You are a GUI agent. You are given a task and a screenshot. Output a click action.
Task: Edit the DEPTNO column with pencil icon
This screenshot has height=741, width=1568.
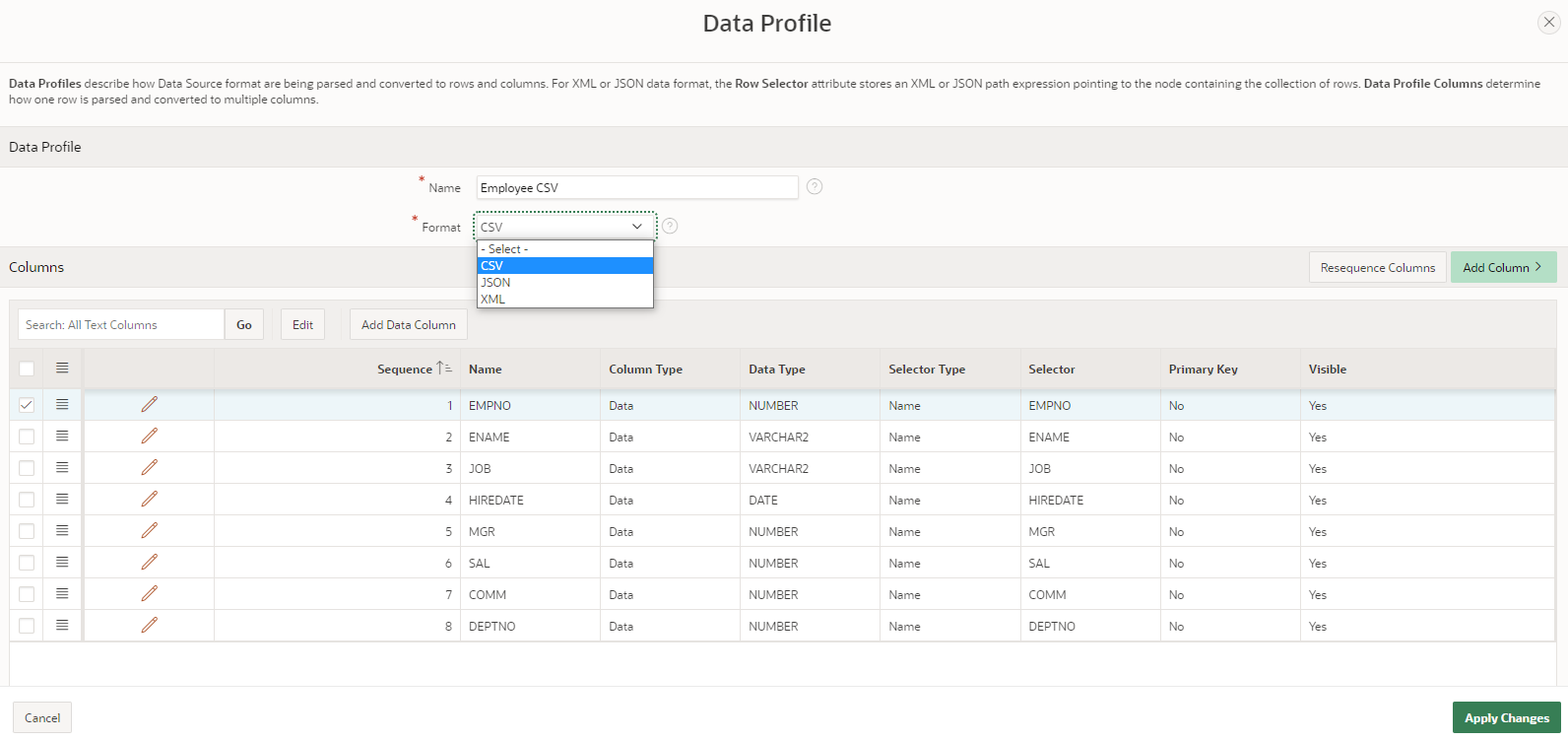pyautogui.click(x=149, y=626)
